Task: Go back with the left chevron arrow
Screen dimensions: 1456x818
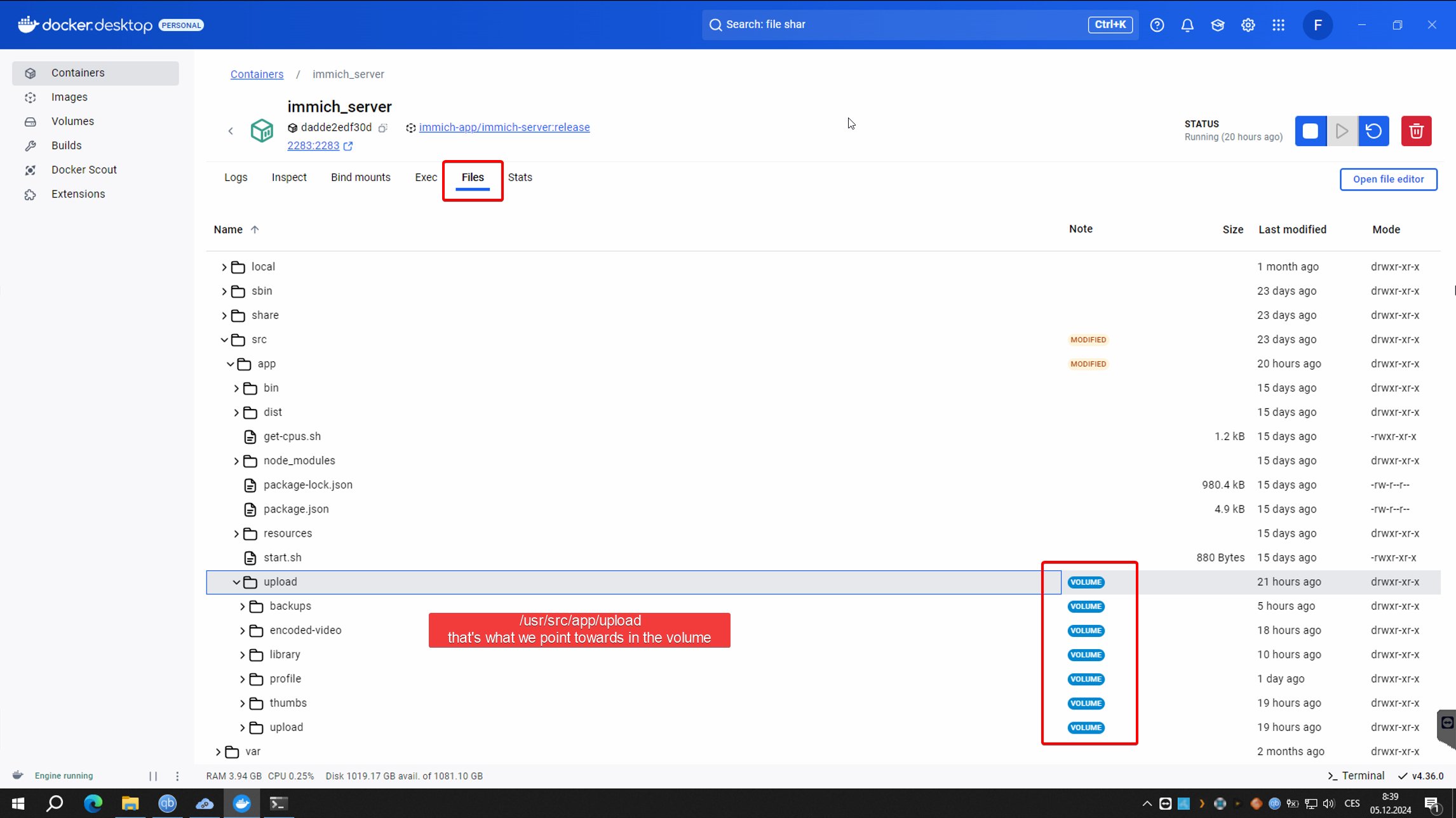Action: point(231,131)
